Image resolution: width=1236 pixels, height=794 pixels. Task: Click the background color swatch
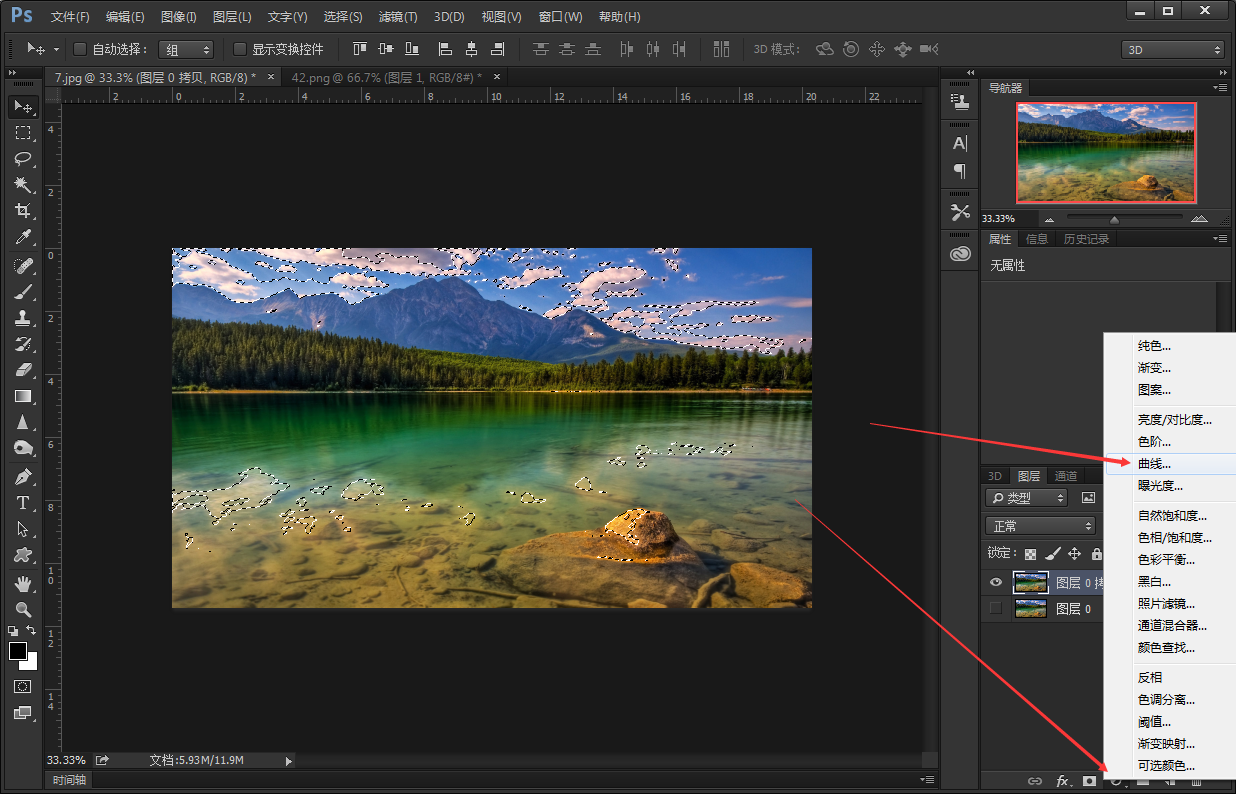click(31, 663)
